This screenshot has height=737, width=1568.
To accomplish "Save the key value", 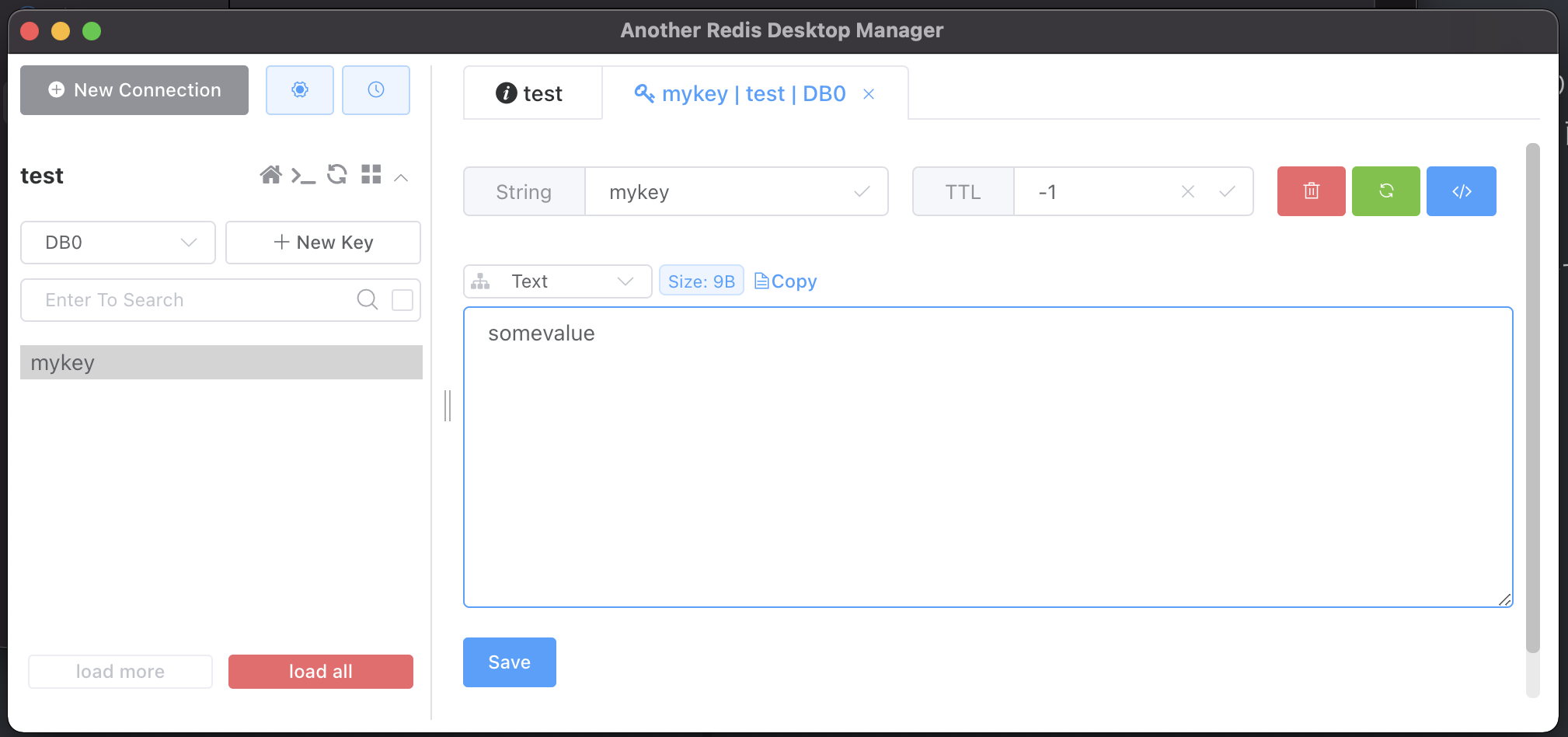I will 510,662.
